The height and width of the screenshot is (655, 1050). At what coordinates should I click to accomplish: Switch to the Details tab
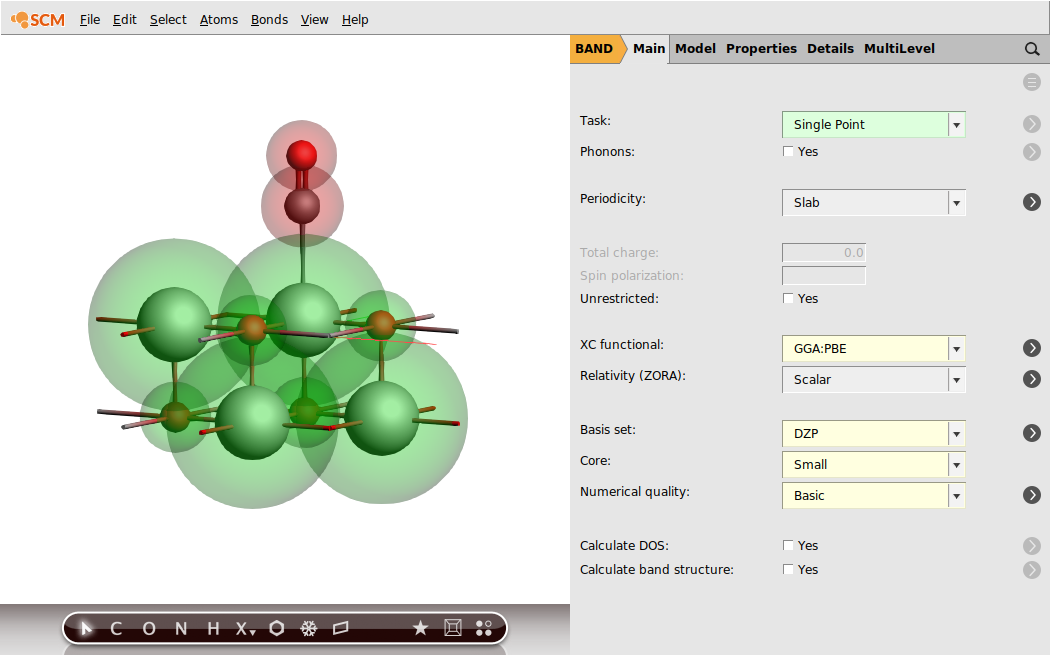[x=830, y=48]
